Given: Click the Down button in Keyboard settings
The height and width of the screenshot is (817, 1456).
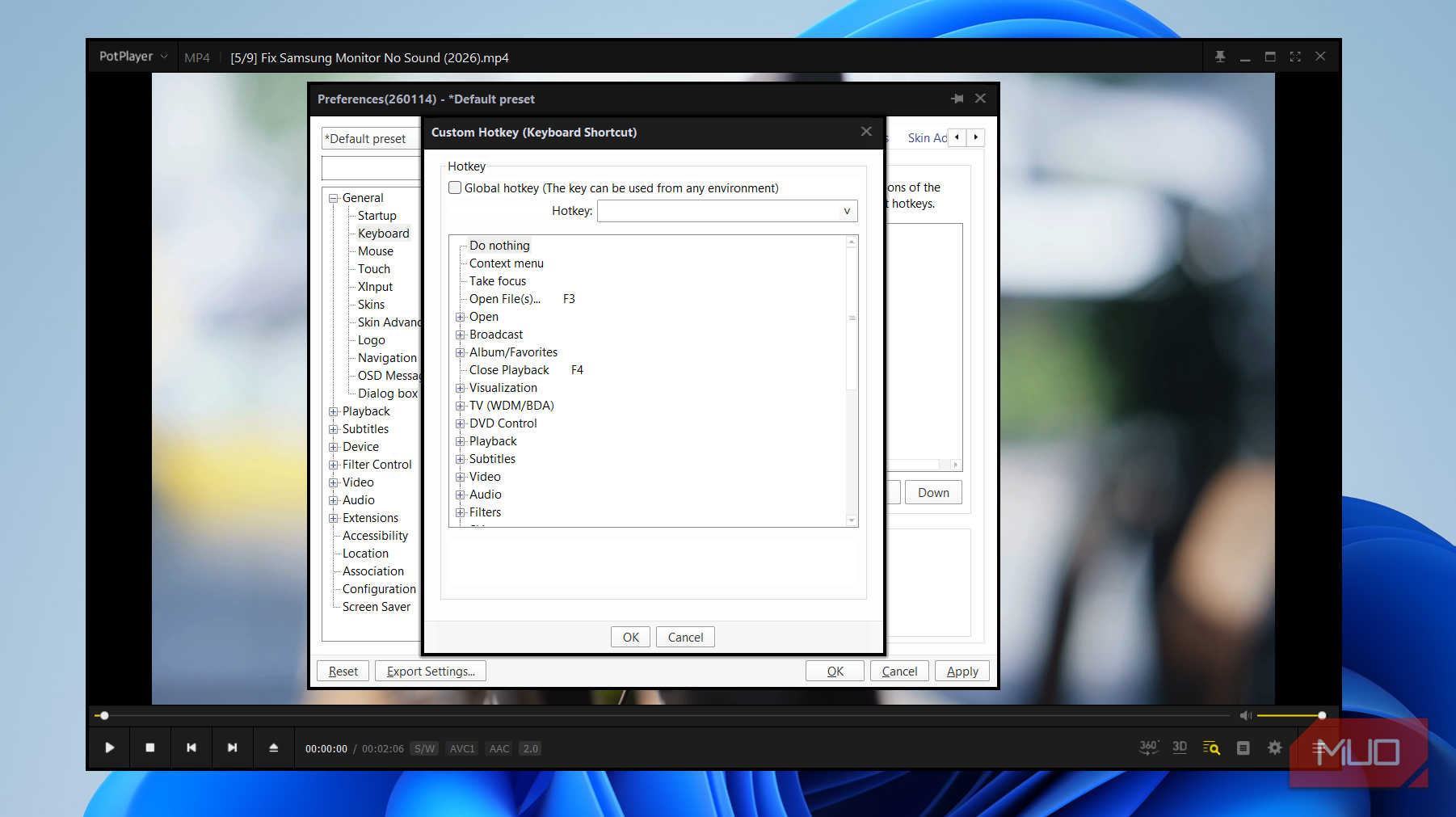Looking at the screenshot, I should (x=933, y=492).
